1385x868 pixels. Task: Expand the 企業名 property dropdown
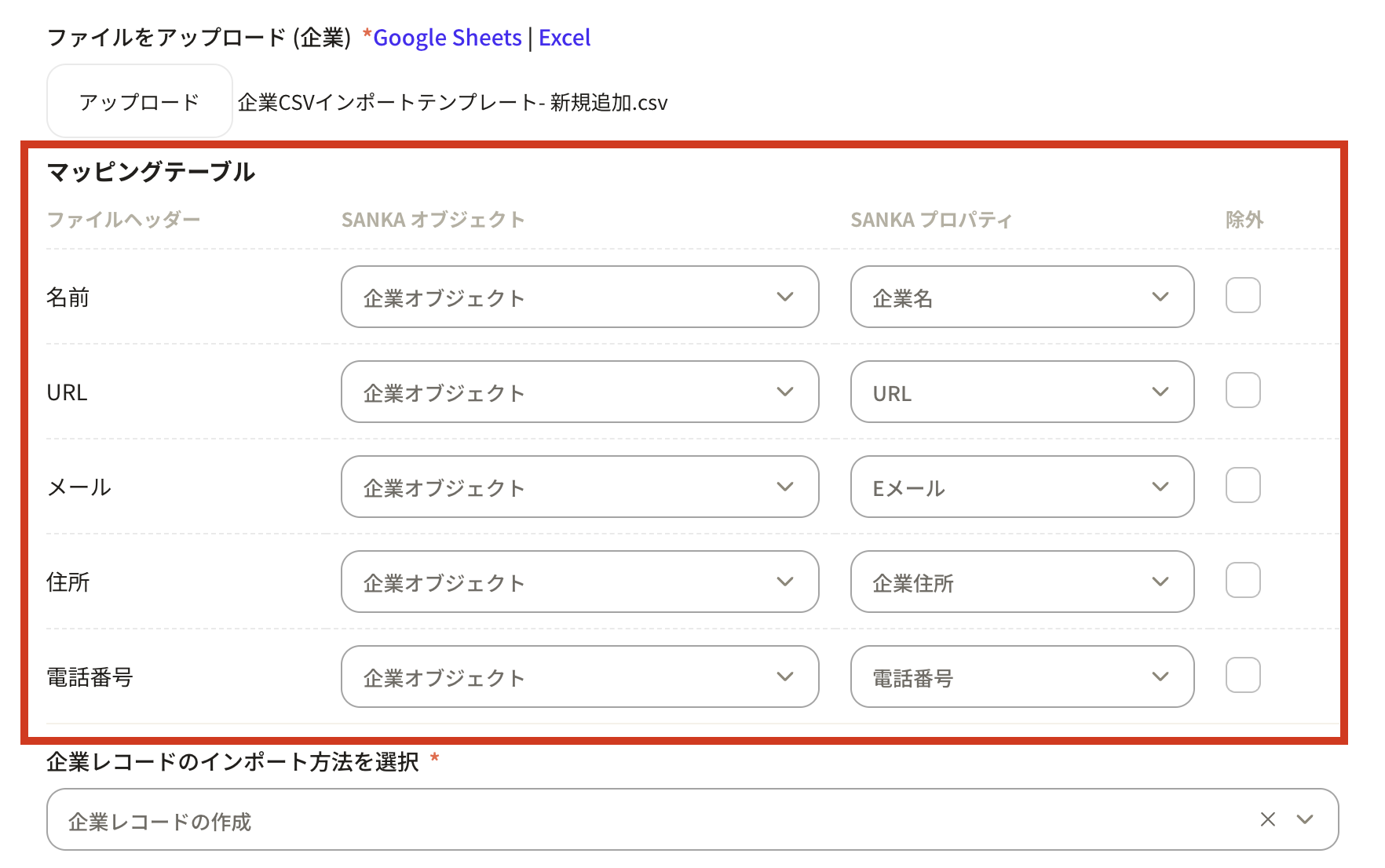[1021, 297]
